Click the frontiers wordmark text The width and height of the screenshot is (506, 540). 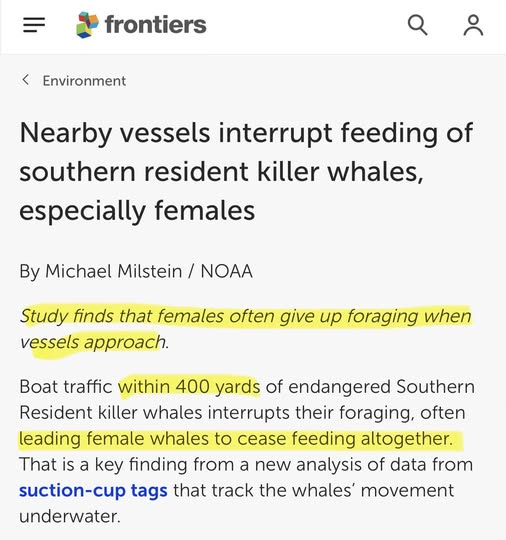coord(156,25)
